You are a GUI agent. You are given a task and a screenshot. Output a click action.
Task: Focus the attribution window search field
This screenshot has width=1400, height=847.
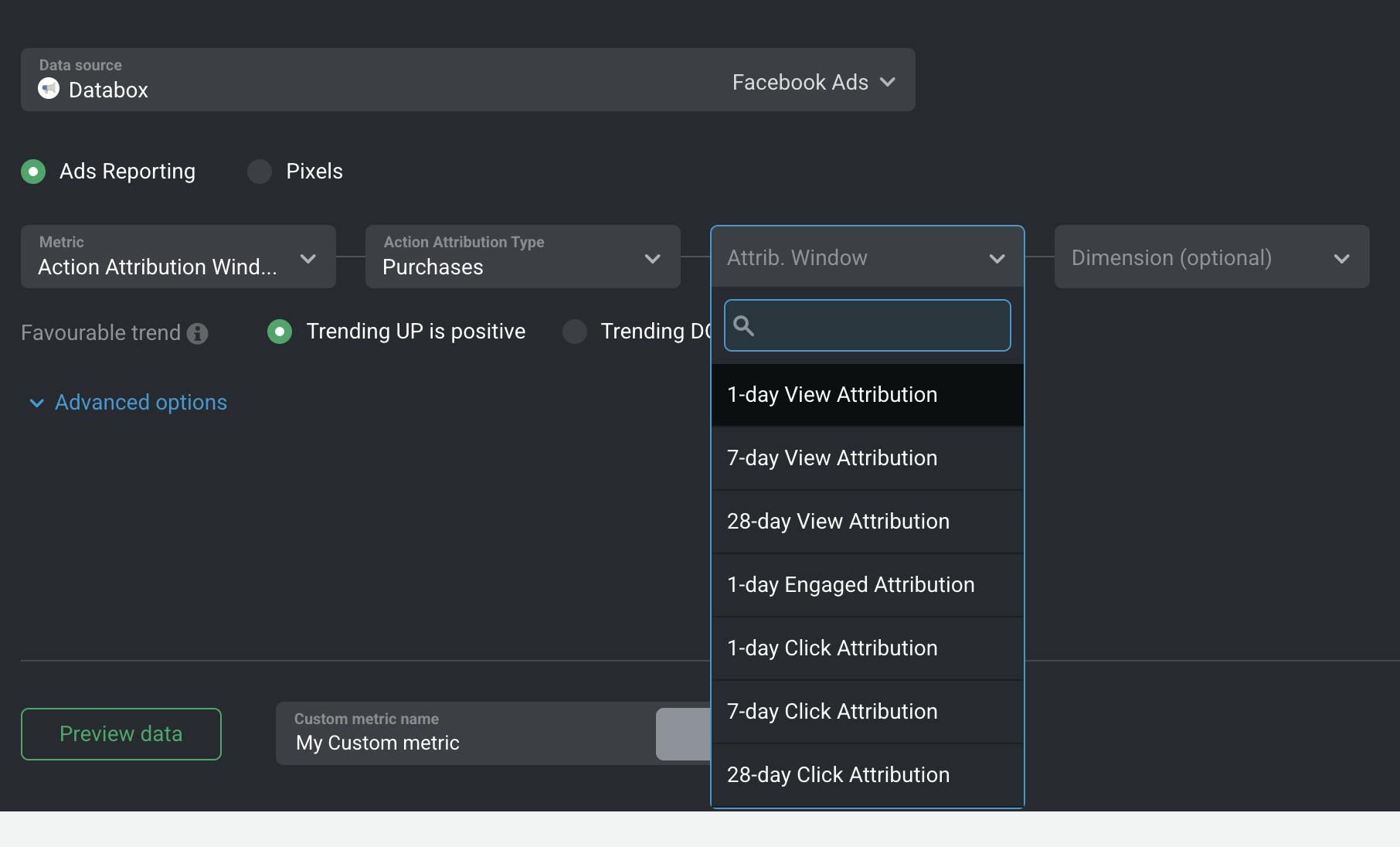click(868, 325)
